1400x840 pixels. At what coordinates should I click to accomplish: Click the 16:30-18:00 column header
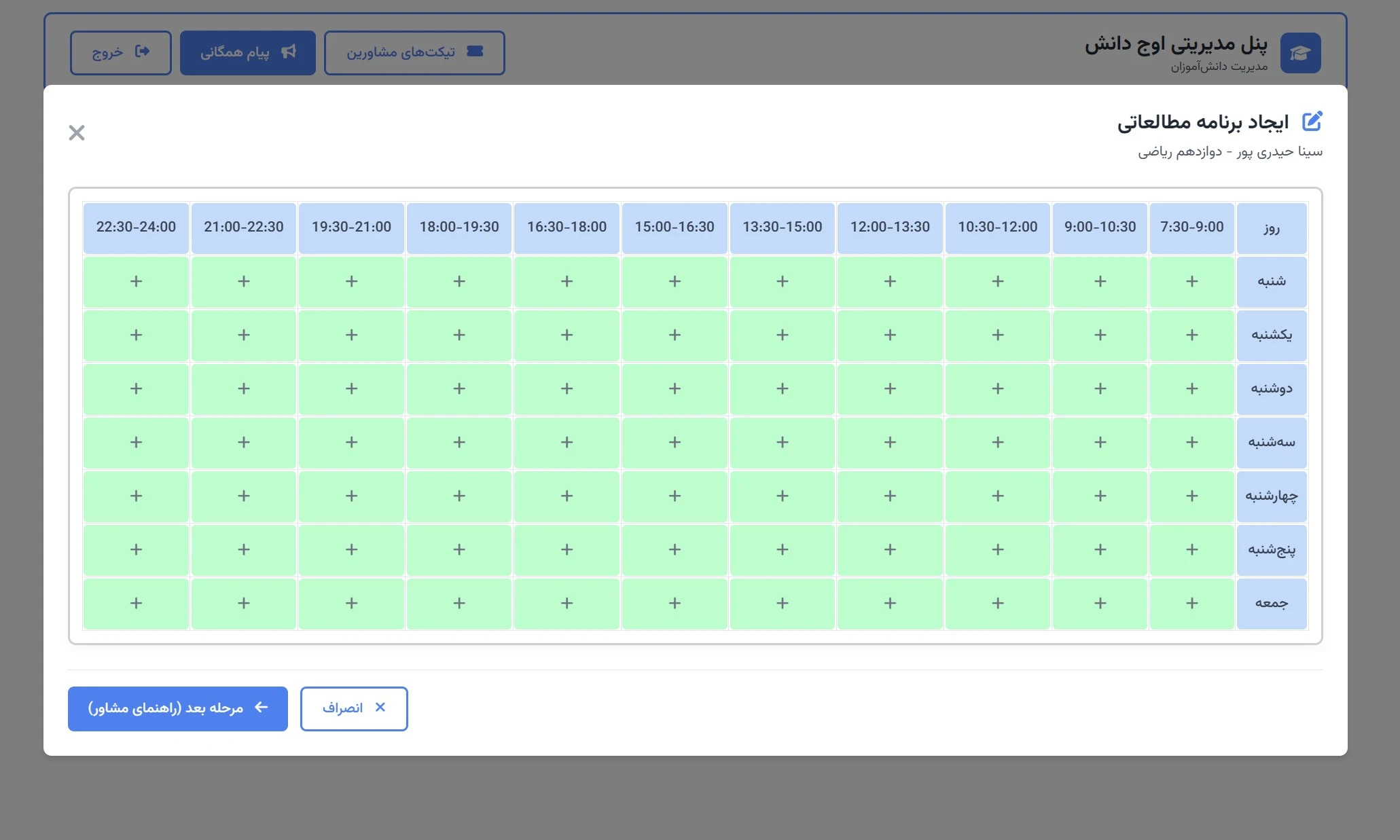(x=567, y=227)
